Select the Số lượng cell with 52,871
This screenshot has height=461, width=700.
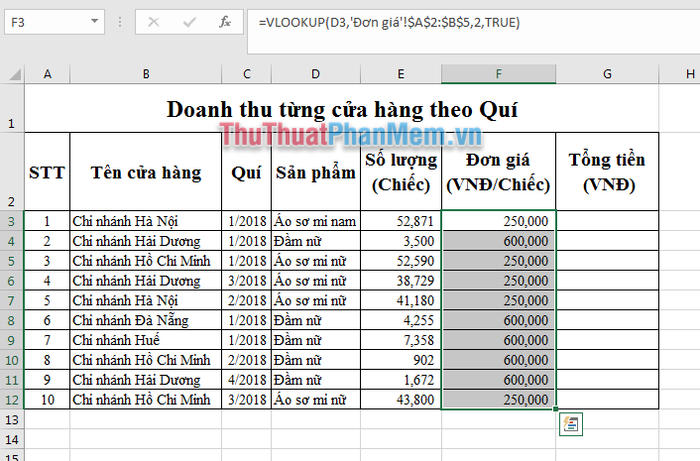click(x=400, y=221)
